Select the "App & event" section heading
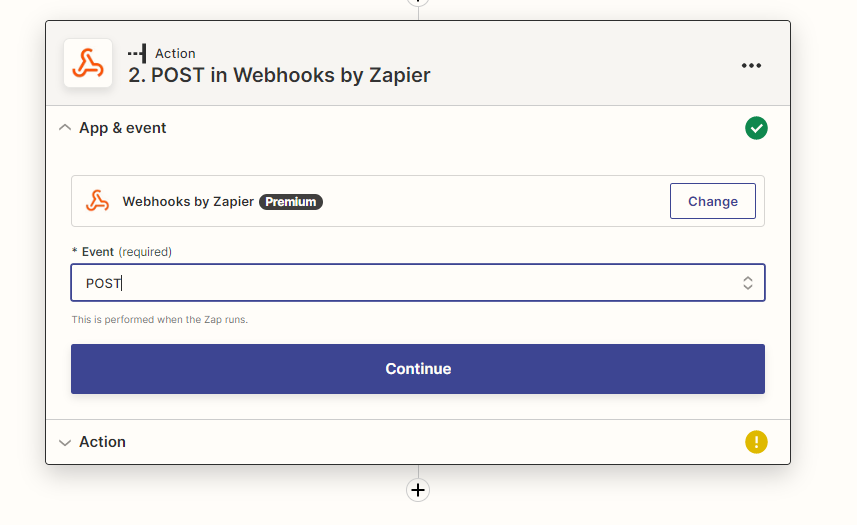Screen dimensions: 857x525 [x=123, y=128]
